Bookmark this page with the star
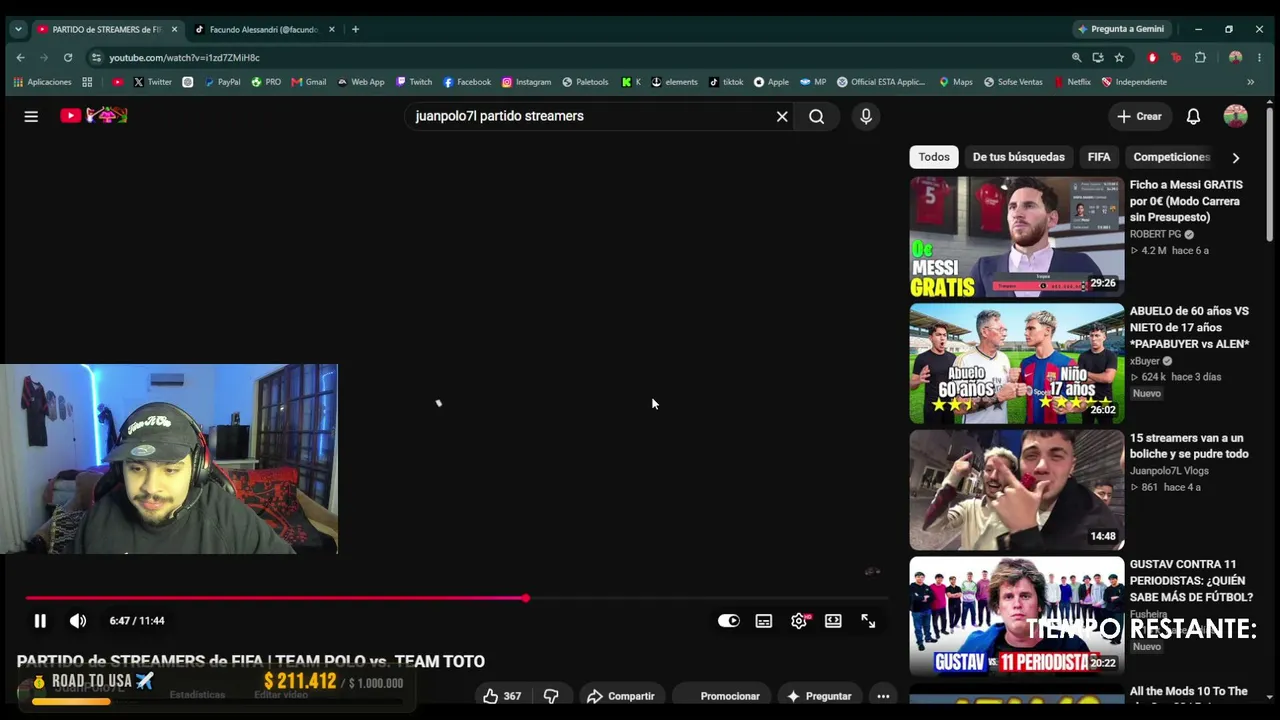The image size is (1280, 720). pos(1119,58)
